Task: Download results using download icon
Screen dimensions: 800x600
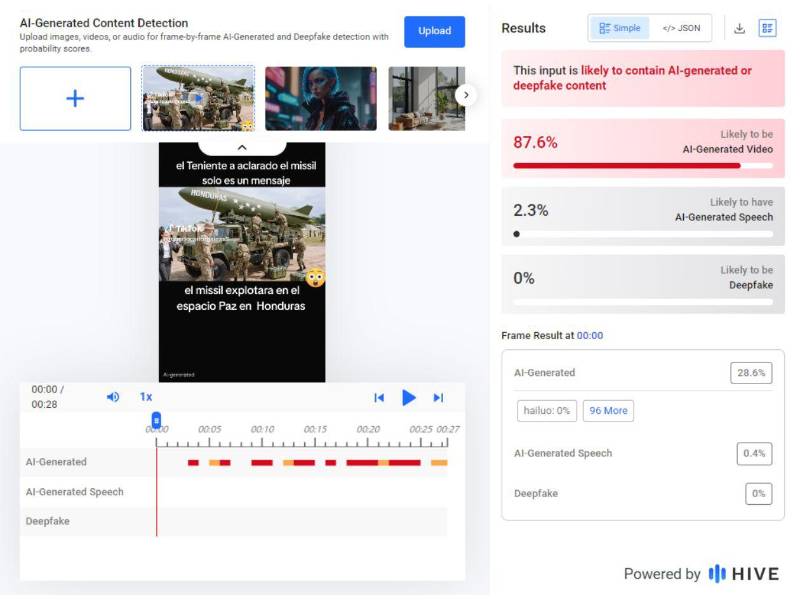Action: 740,28
